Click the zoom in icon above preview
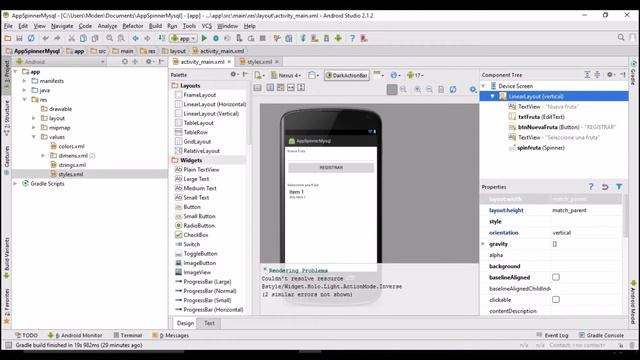 pos(418,89)
